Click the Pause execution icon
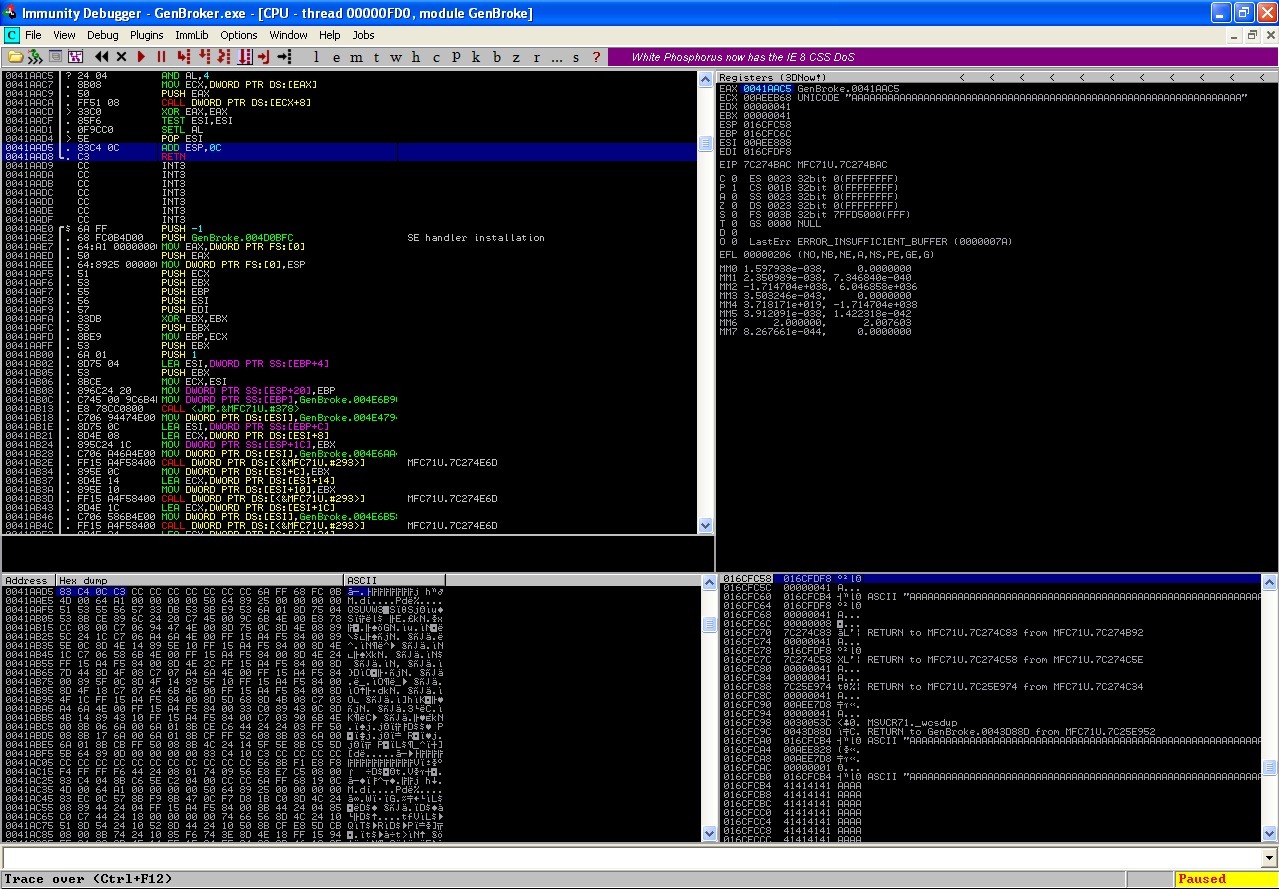The image size is (1279, 889). tap(160, 57)
